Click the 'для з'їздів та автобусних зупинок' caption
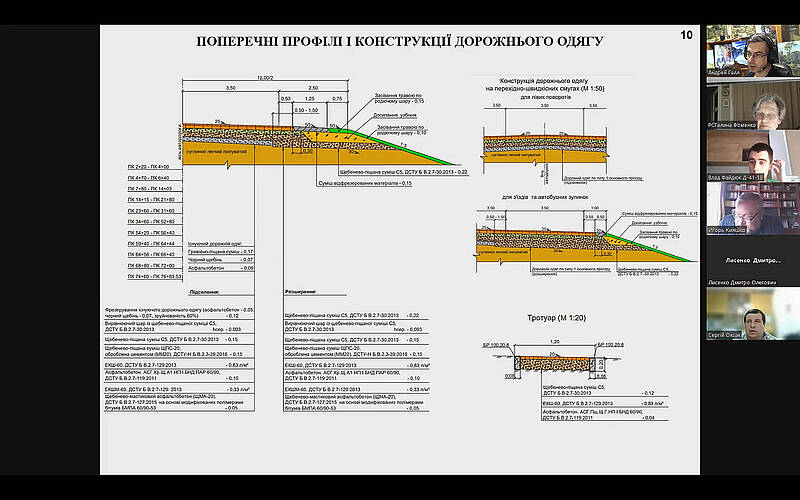The image size is (800, 500). pos(545,197)
